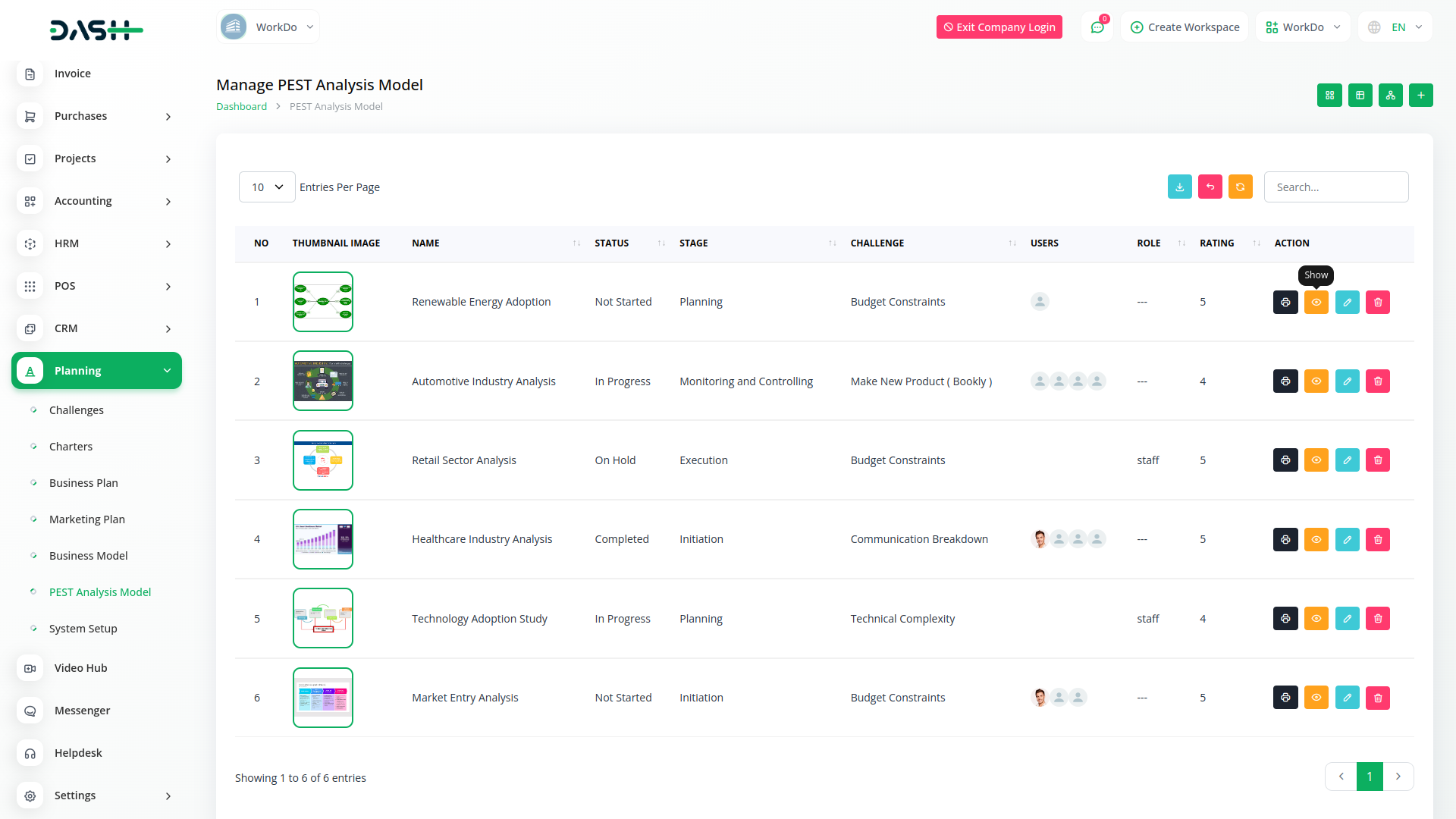Click the Search input field
This screenshot has height=819, width=1456.
[1335, 187]
